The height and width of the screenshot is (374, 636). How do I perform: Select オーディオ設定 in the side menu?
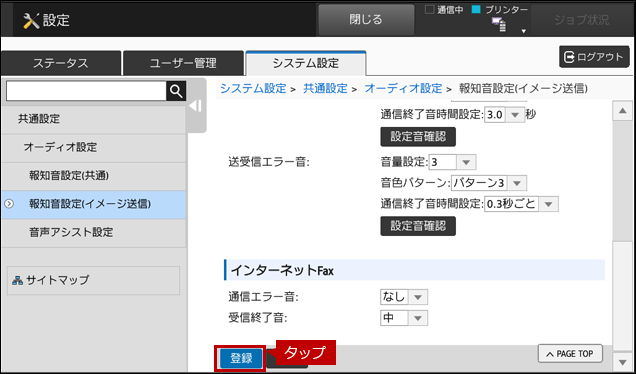pyautogui.click(x=94, y=147)
